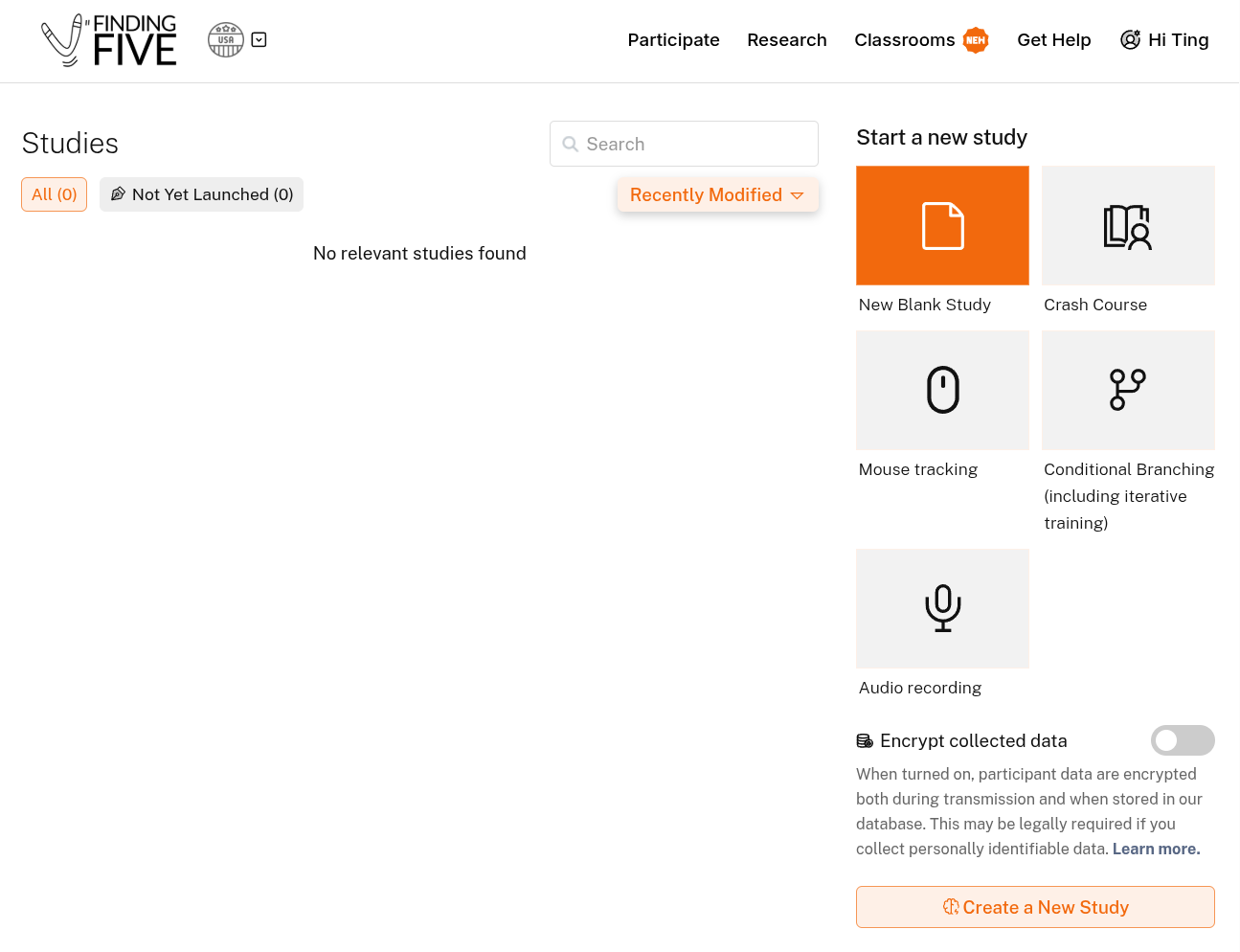The image size is (1240, 952).
Task: Click into the Search studies field
Action: point(684,144)
